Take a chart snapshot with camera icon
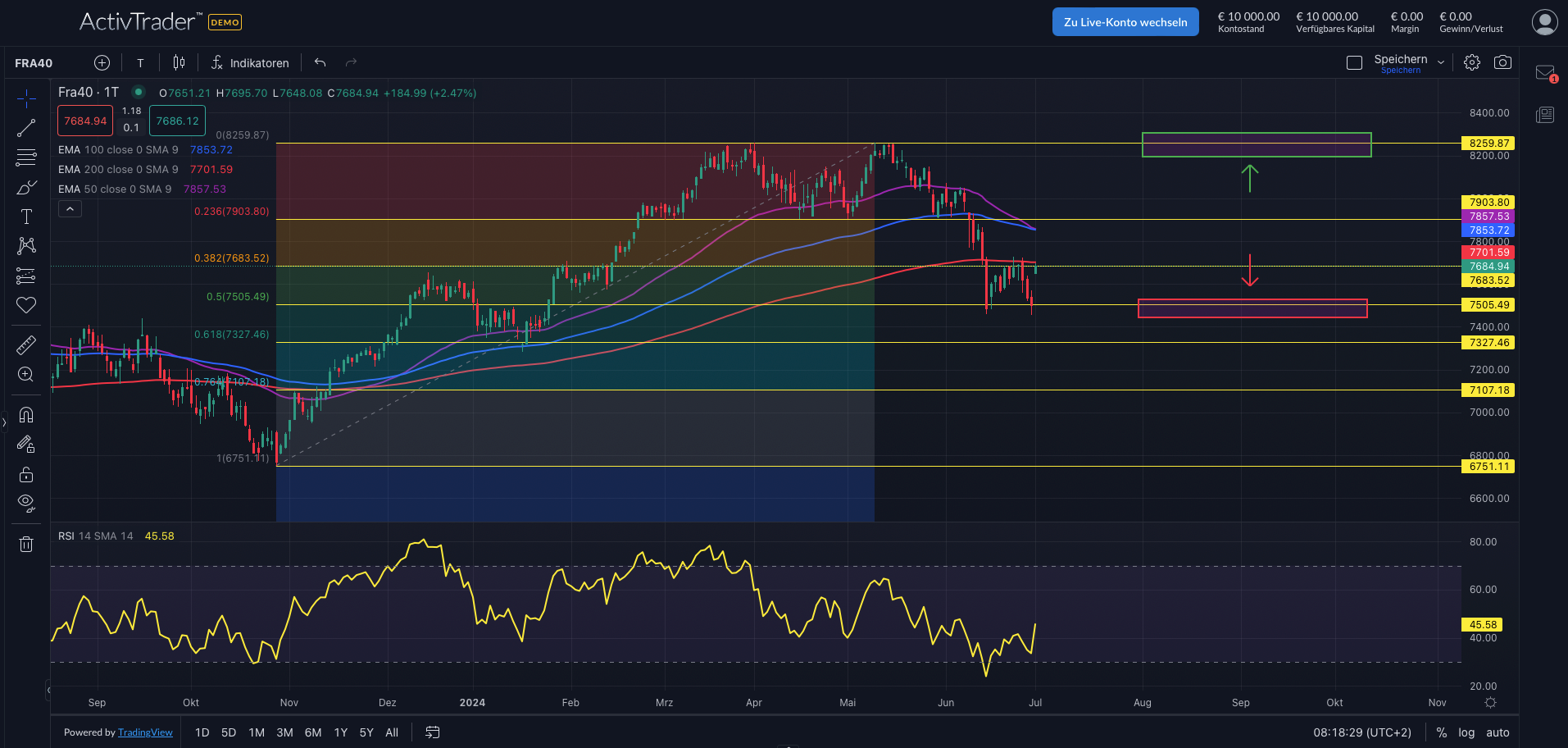 coord(1502,62)
